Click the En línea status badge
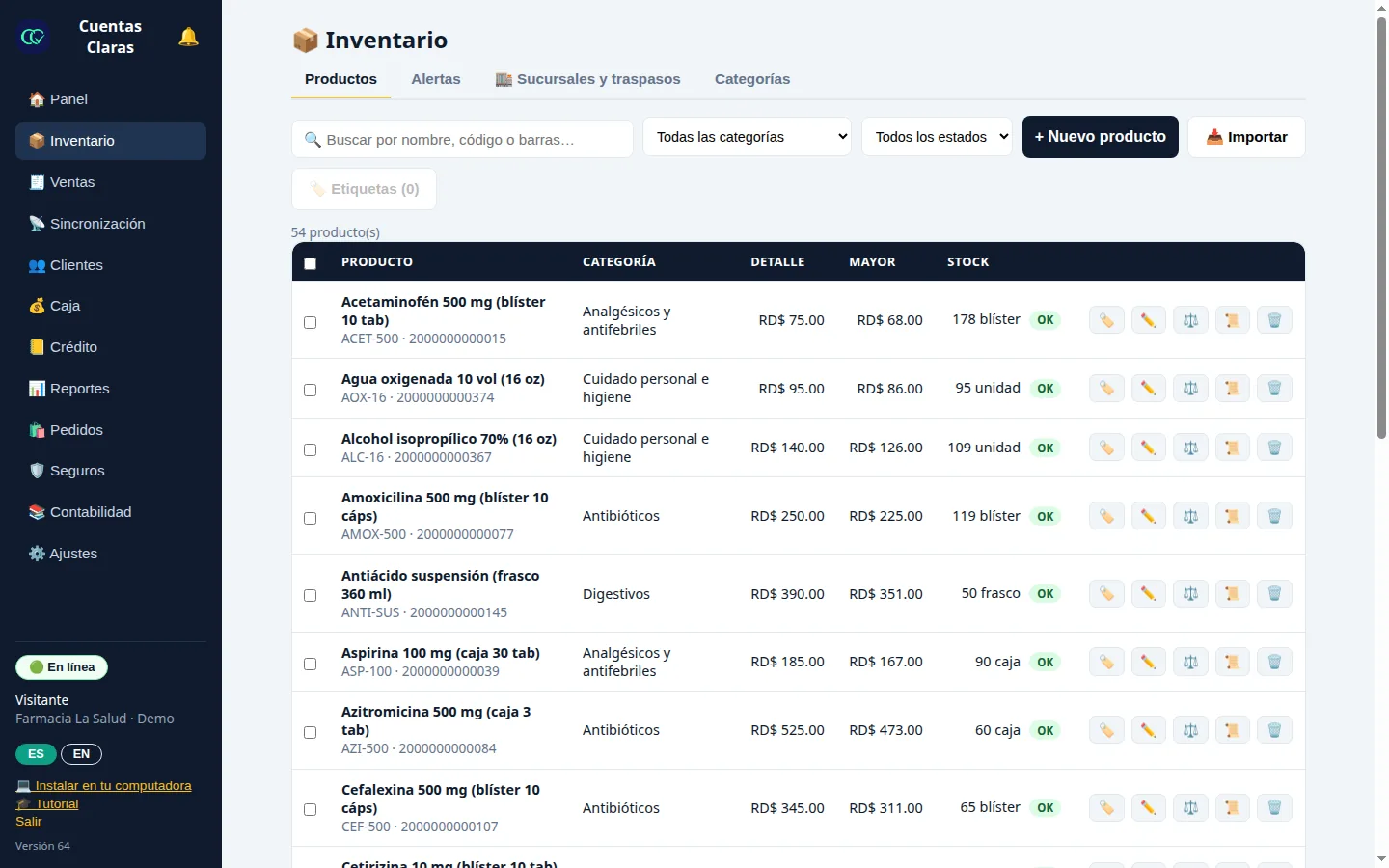Screen dimensions: 1389x868 coord(62,667)
